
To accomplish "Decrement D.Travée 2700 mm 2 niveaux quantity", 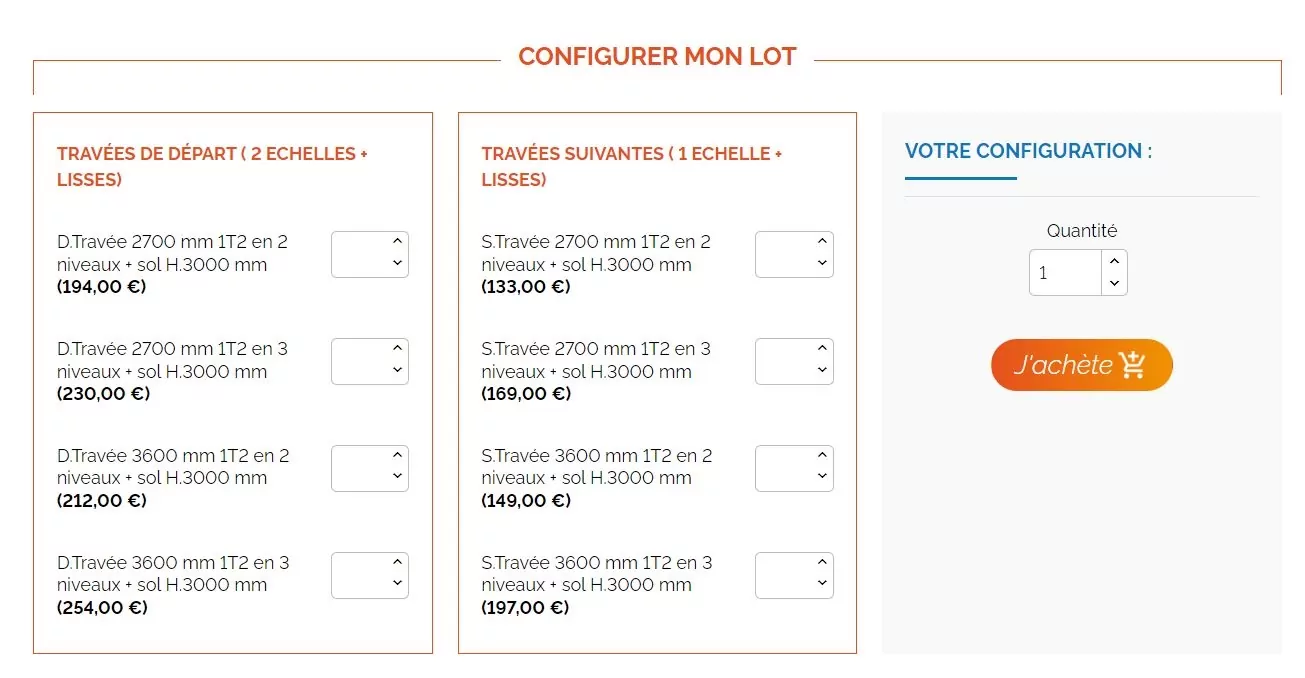I will click(x=397, y=264).
